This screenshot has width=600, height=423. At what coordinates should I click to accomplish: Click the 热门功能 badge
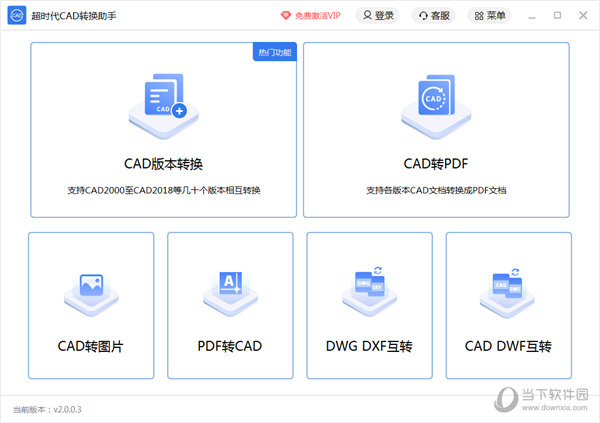(275, 52)
